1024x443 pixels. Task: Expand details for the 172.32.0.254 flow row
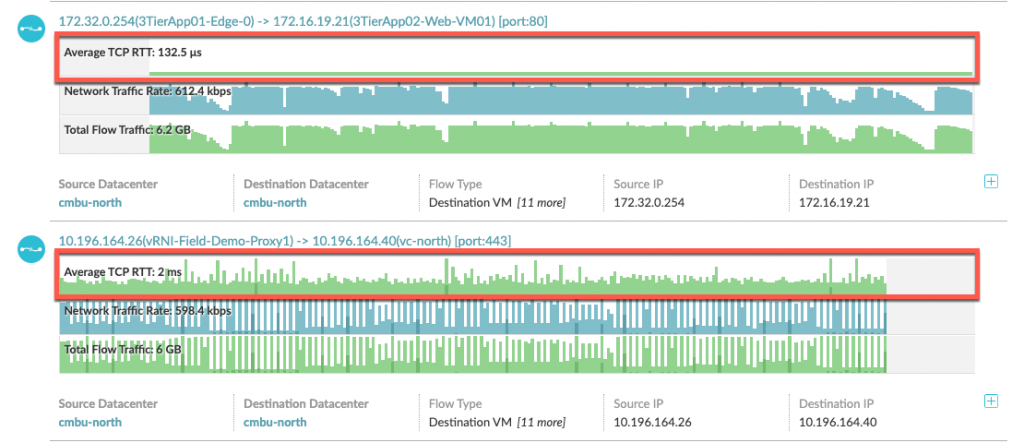click(x=991, y=181)
